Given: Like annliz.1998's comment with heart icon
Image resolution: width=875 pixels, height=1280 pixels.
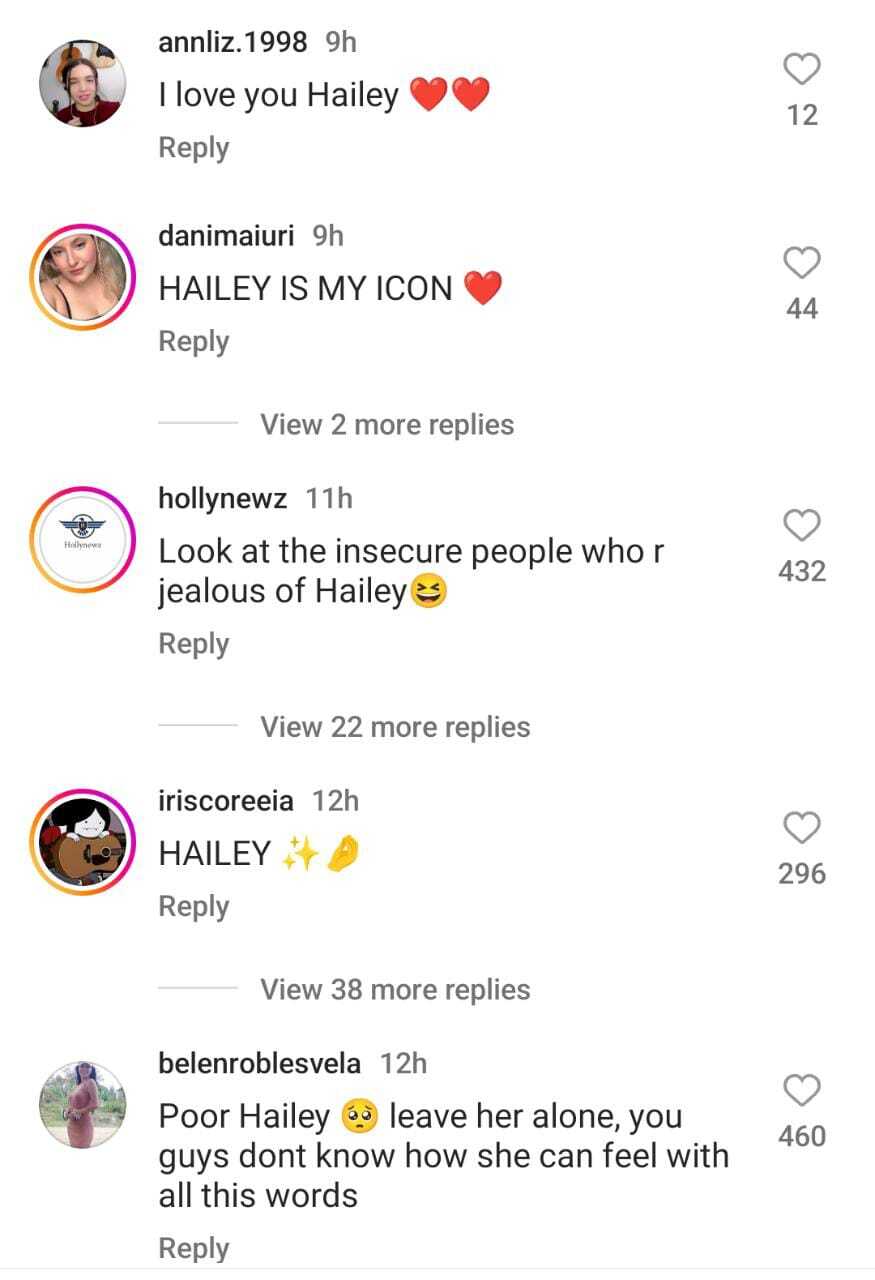Looking at the screenshot, I should (x=801, y=69).
